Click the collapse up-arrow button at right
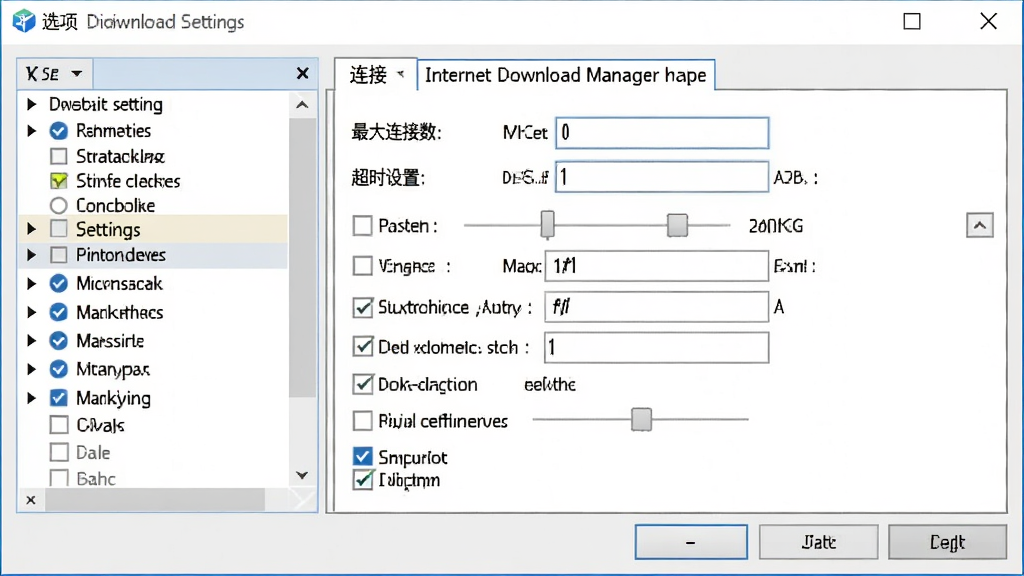The image size is (1024, 576). pos(980,225)
